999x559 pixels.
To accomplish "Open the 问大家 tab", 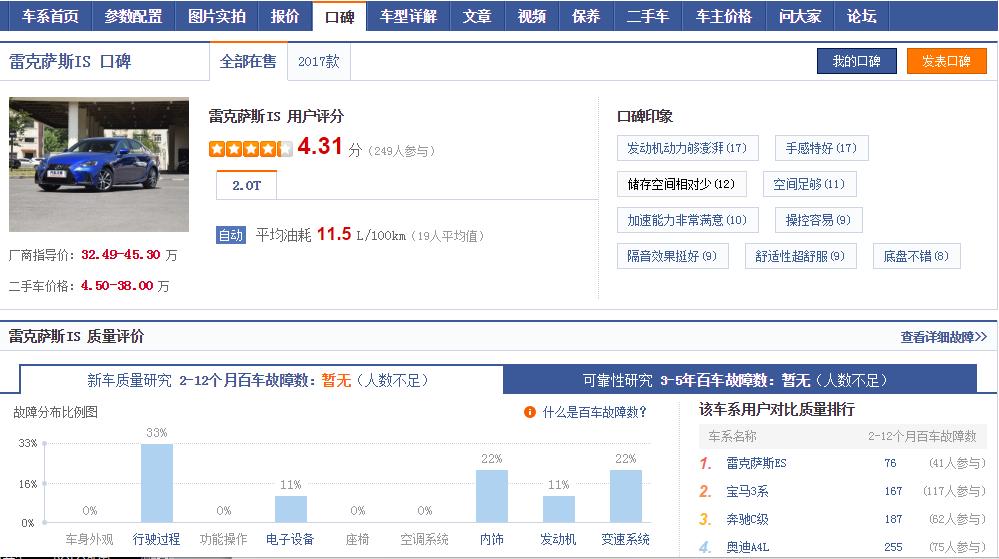I will 800,16.
